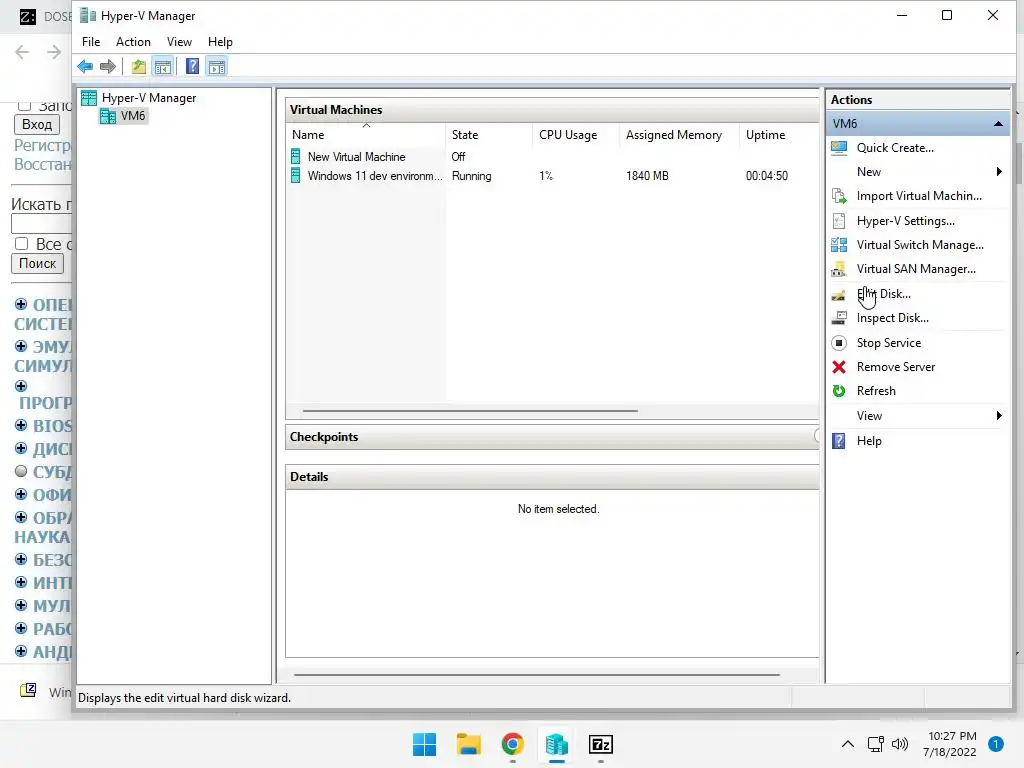Screen dimensions: 1024x768
Task: Click the Inspect Disk icon
Action: point(839,318)
